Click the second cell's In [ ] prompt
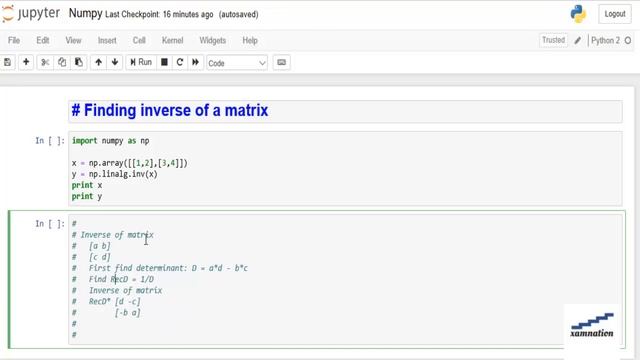This screenshot has width=640, height=360. click(x=50, y=224)
